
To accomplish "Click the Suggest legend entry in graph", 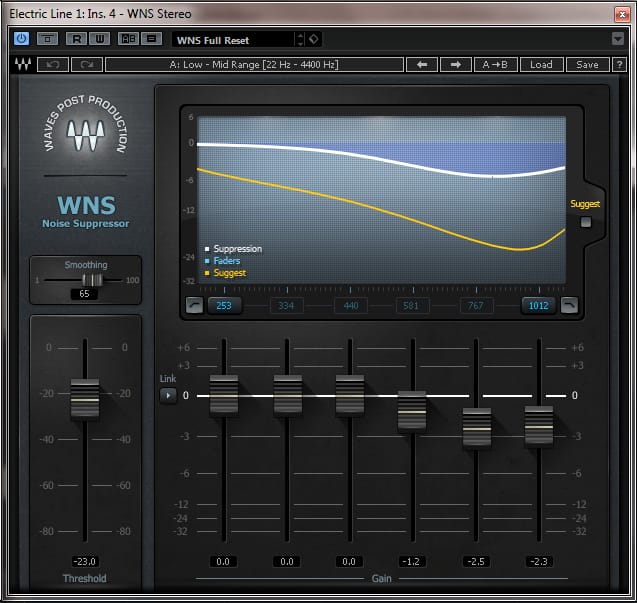I will (x=225, y=273).
